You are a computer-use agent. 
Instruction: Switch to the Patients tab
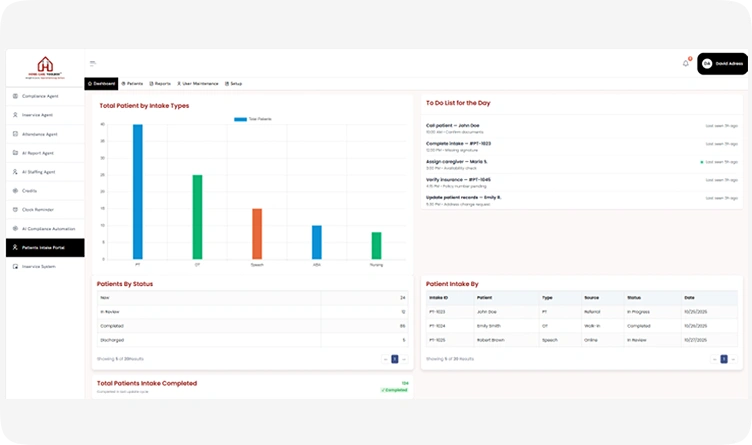pyautogui.click(x=132, y=83)
